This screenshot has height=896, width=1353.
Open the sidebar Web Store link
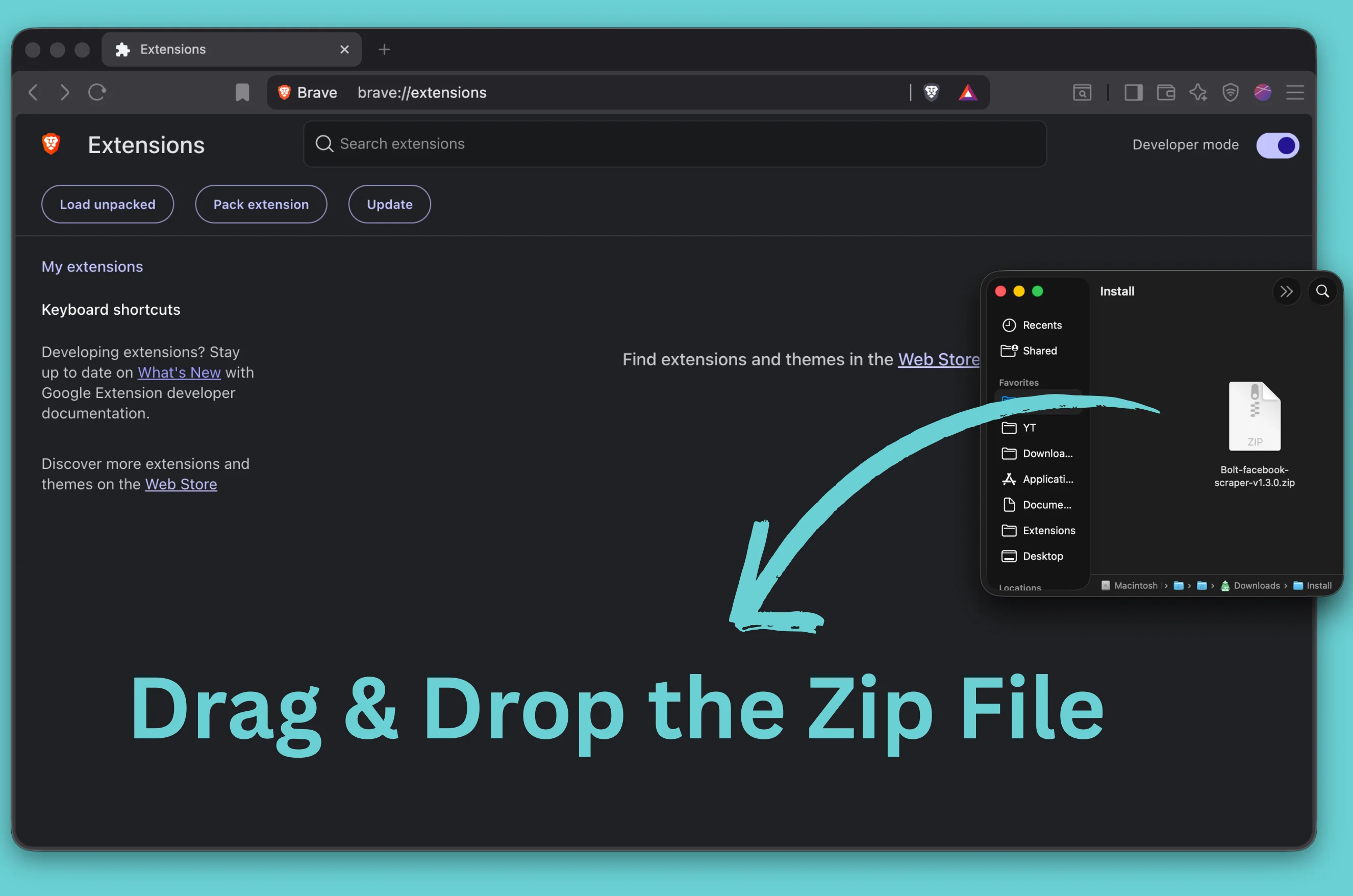(x=181, y=484)
